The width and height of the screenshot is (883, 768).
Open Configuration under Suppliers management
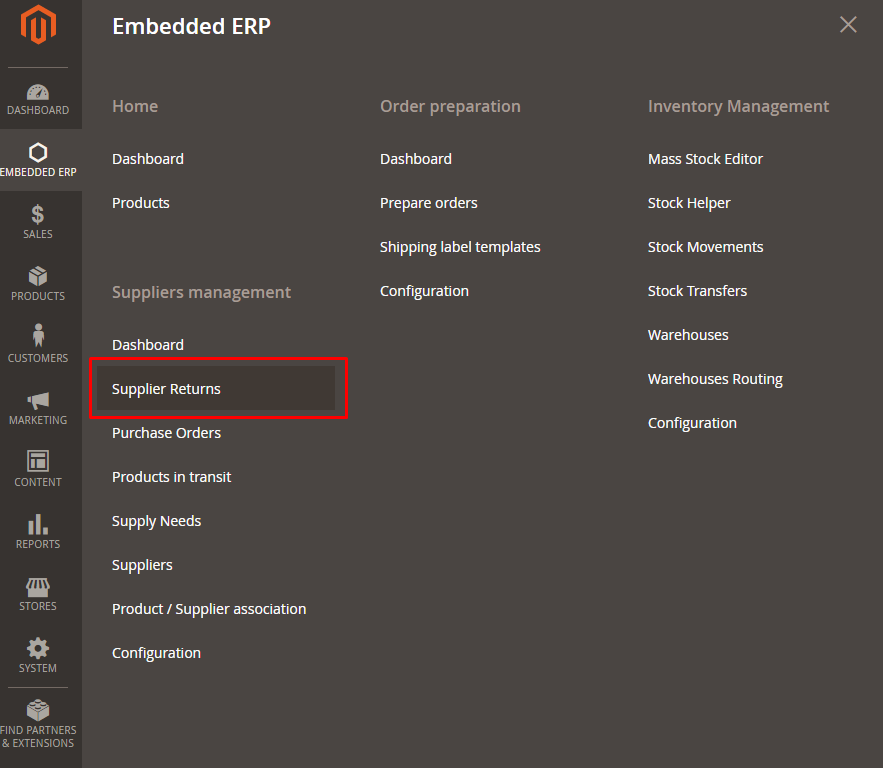pos(157,653)
